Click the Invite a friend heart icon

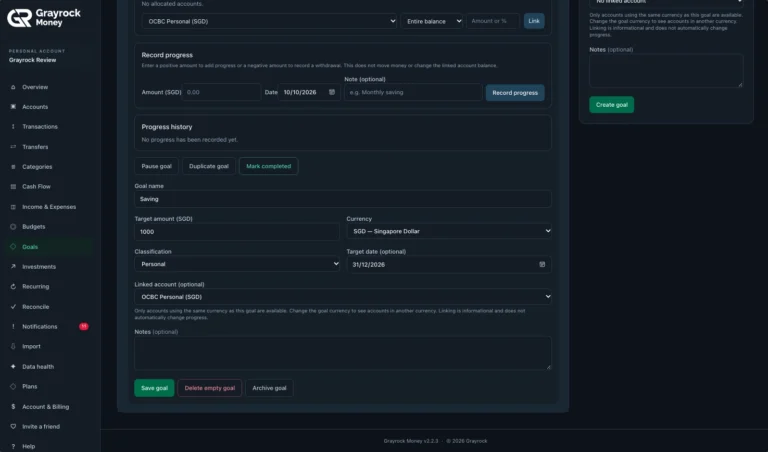tap(13, 427)
